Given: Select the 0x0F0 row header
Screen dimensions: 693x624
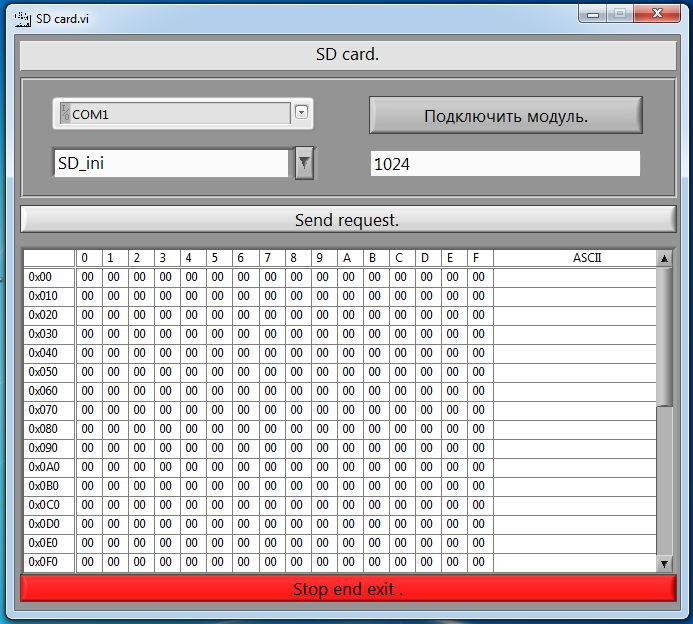Looking at the screenshot, I should (x=49, y=562).
